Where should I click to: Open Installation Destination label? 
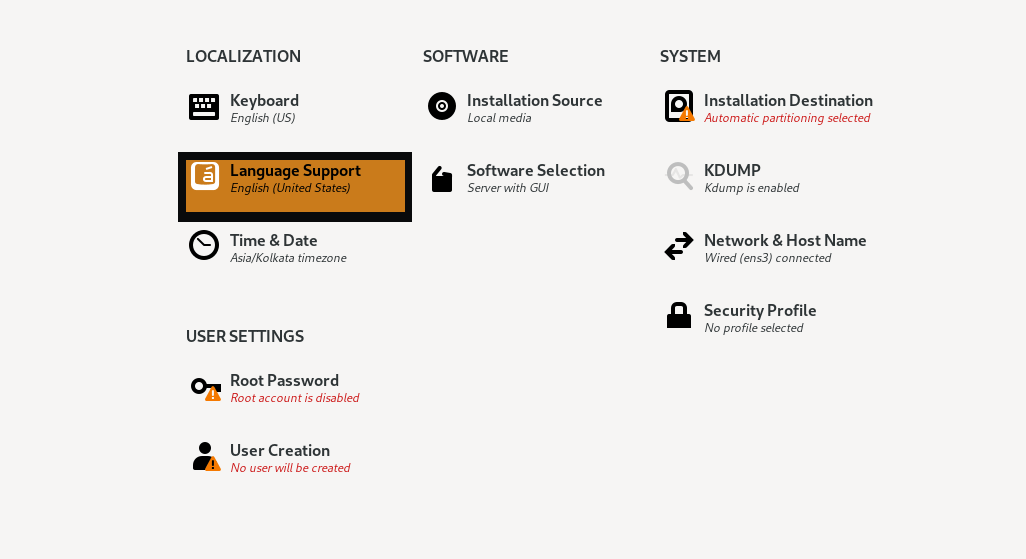pos(788,101)
